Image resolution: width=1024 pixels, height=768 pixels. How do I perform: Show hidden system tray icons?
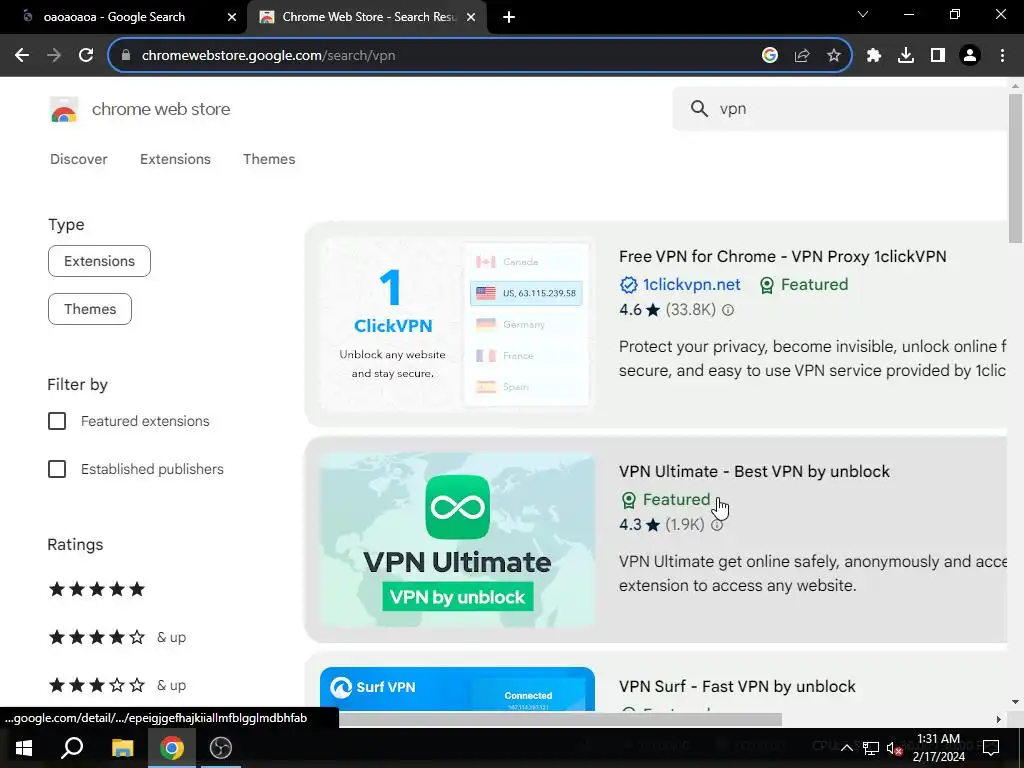point(846,748)
